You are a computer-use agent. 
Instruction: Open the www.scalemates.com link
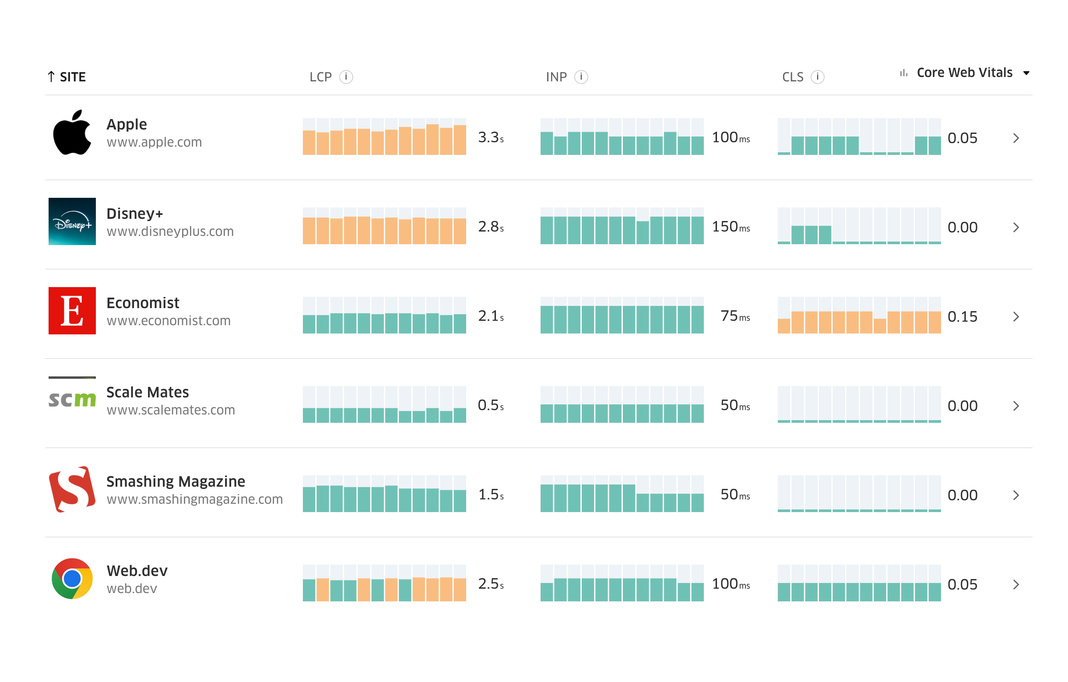click(x=170, y=410)
